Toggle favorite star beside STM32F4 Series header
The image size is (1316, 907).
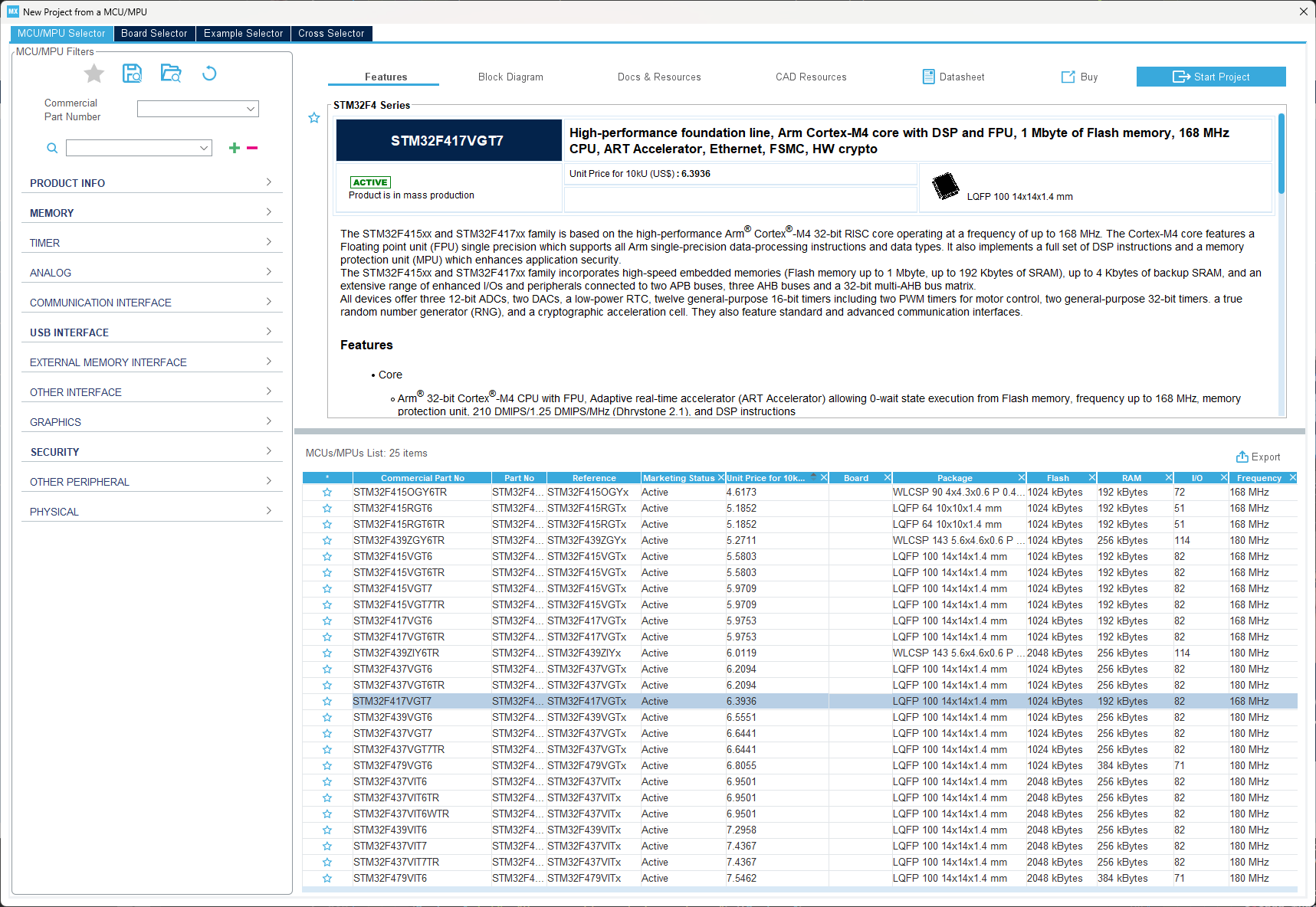pyautogui.click(x=314, y=118)
